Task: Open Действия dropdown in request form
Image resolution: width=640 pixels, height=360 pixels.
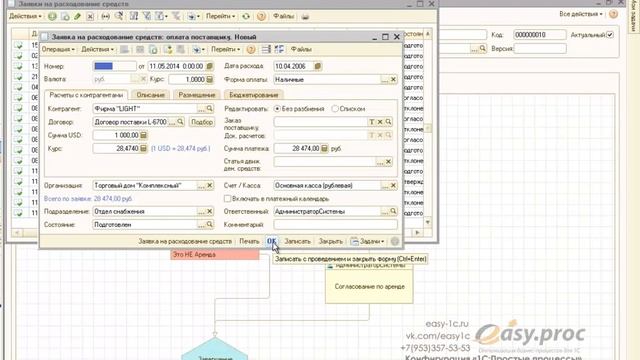Action: [x=97, y=49]
